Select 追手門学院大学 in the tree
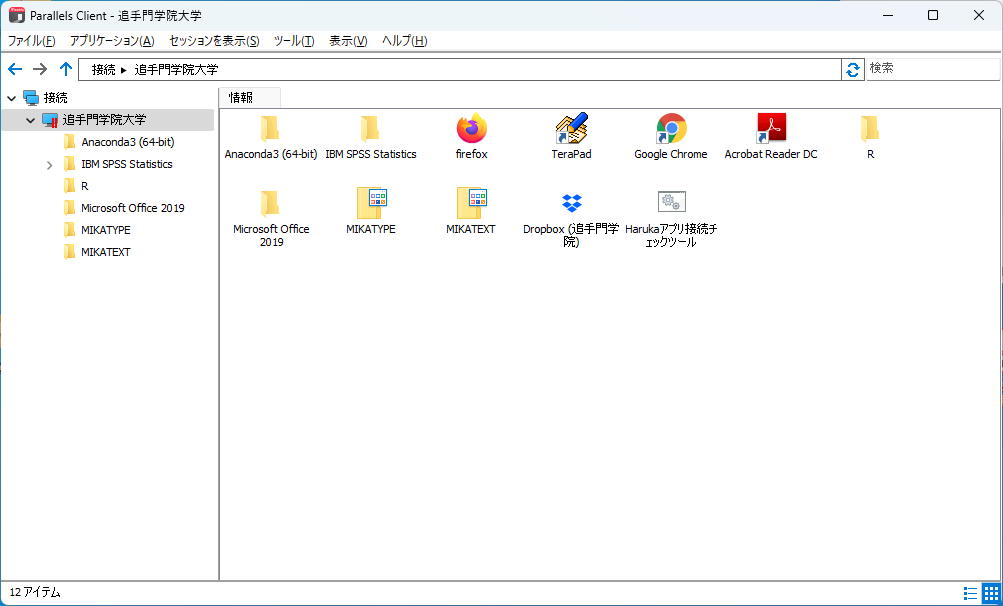The width and height of the screenshot is (1003, 606). pos(104,120)
